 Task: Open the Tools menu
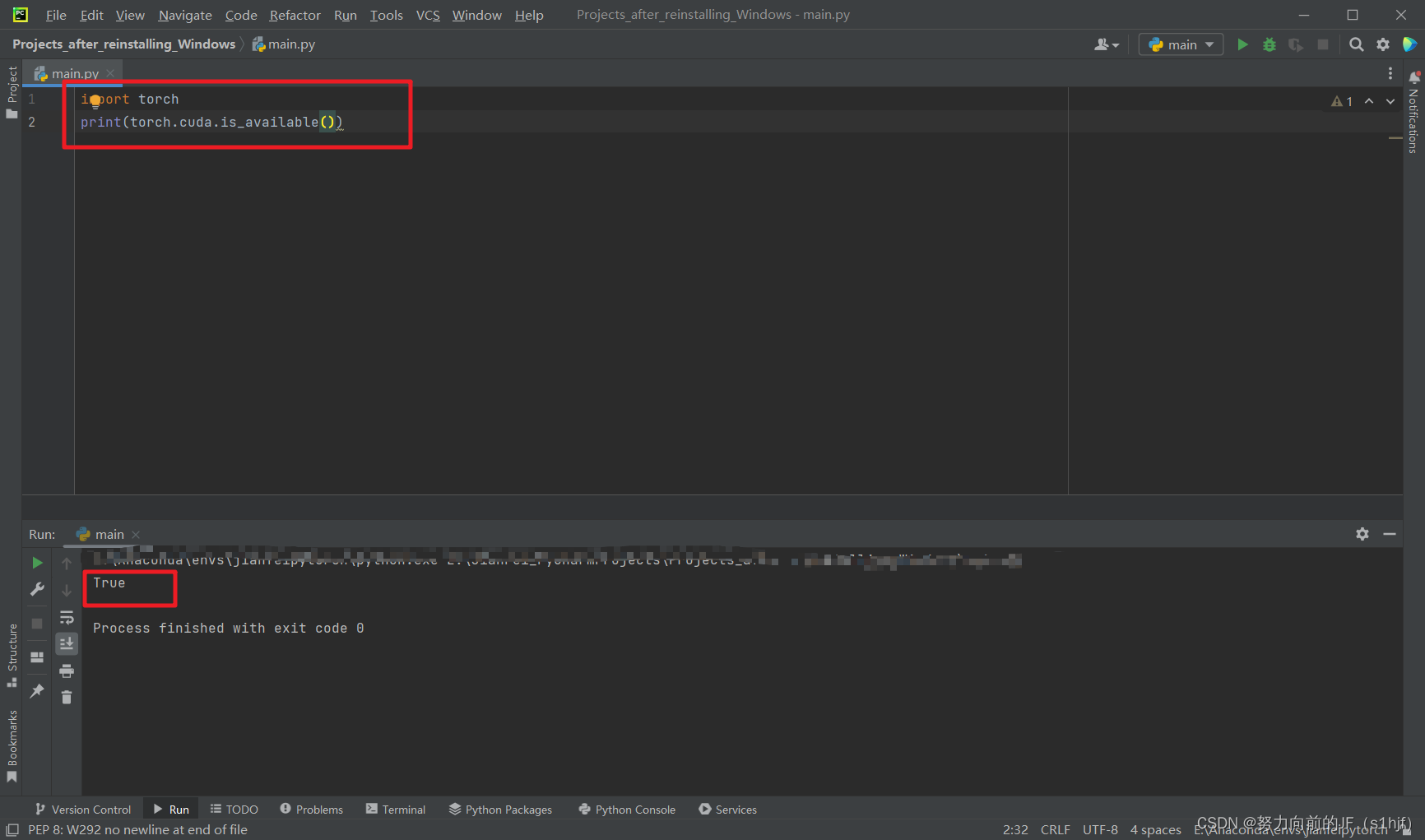click(x=386, y=15)
